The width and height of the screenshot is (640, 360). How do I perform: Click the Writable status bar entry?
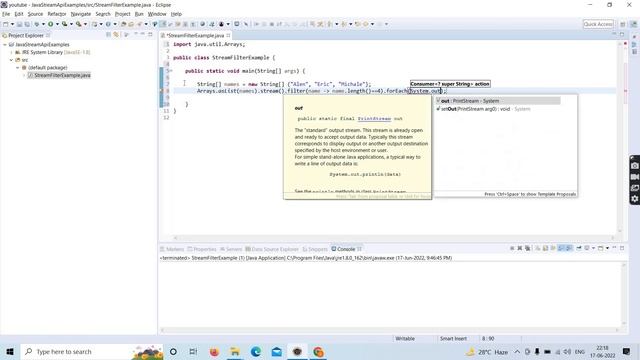405,339
